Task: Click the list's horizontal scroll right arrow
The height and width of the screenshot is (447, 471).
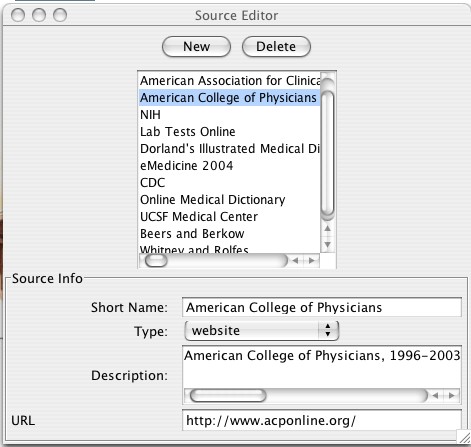Action: click(x=312, y=260)
